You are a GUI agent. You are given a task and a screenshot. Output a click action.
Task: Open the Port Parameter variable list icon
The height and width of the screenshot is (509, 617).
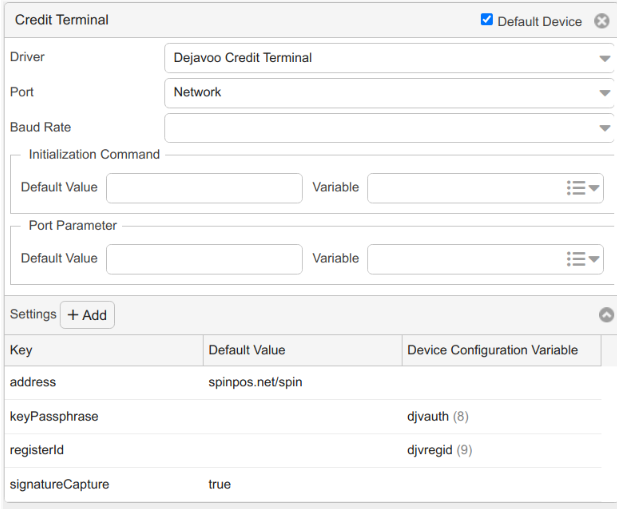[583, 259]
